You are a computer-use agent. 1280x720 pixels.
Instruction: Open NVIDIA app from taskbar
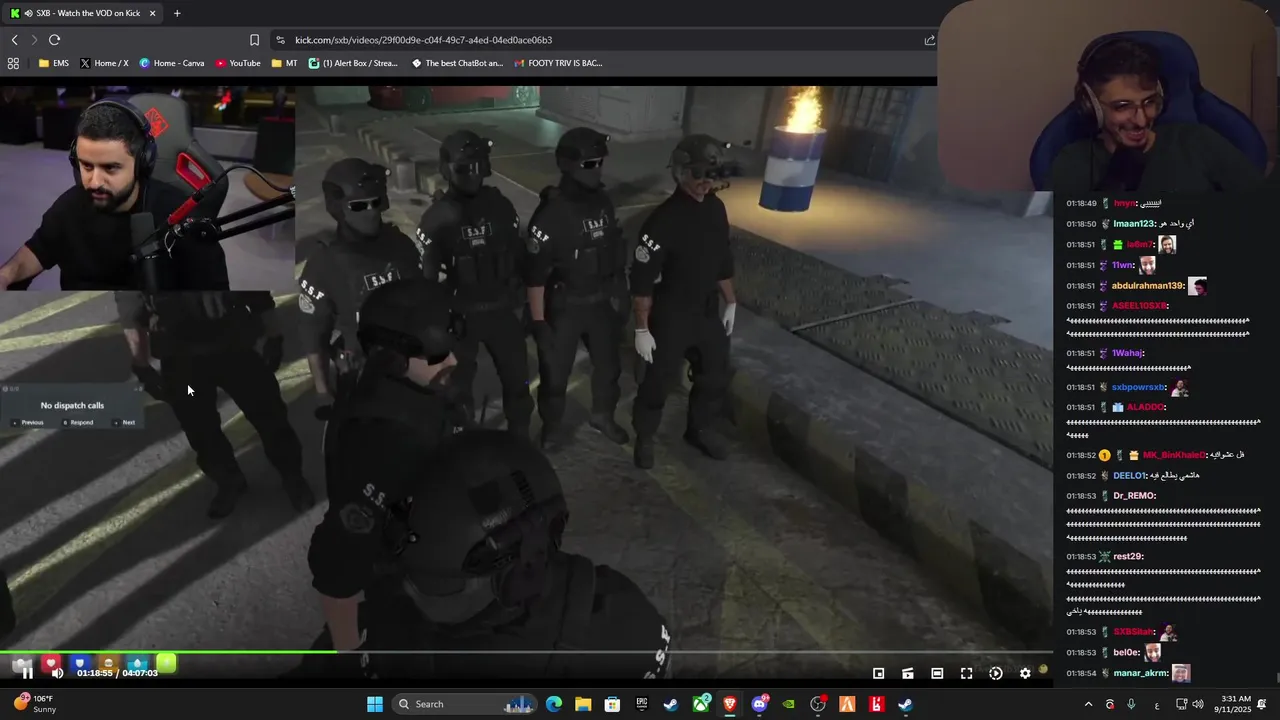point(789,704)
